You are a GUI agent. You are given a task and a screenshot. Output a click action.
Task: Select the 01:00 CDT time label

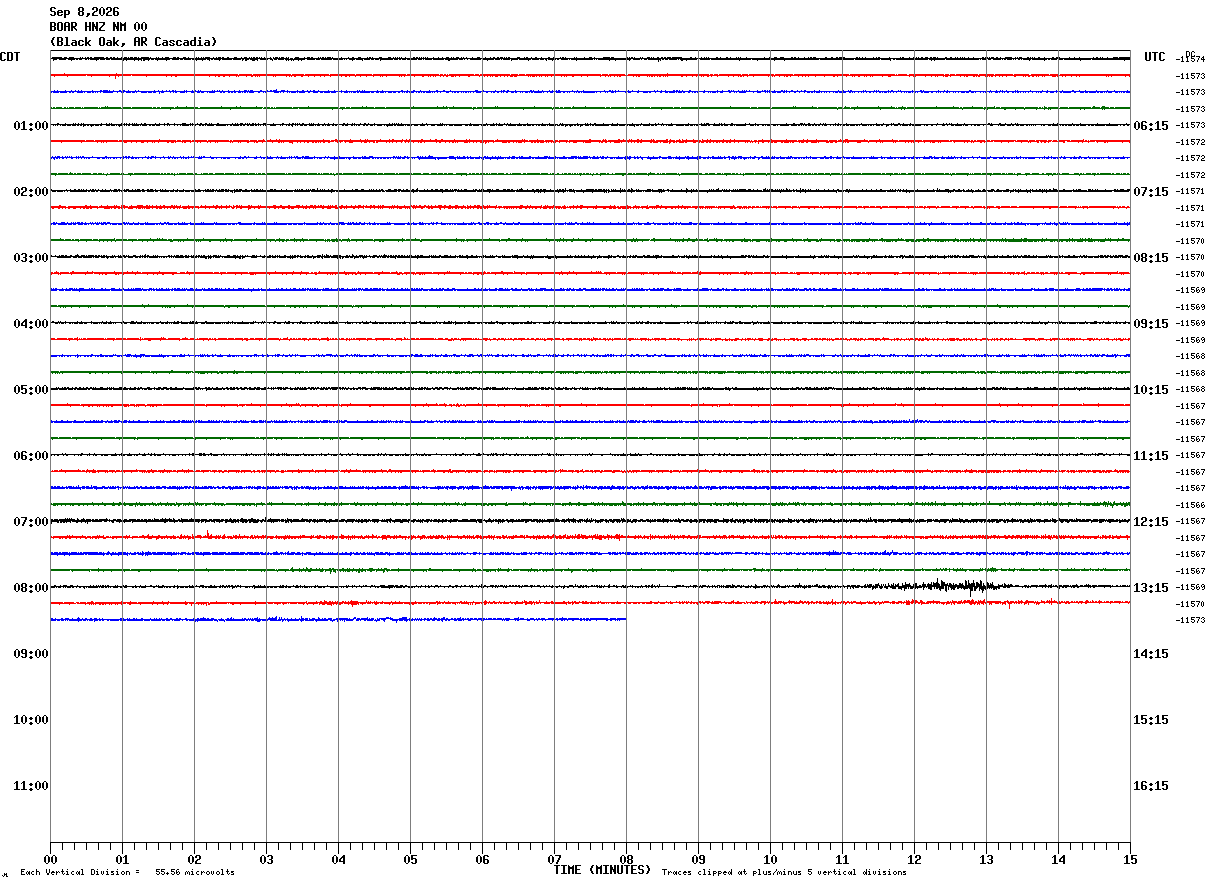(x=30, y=125)
